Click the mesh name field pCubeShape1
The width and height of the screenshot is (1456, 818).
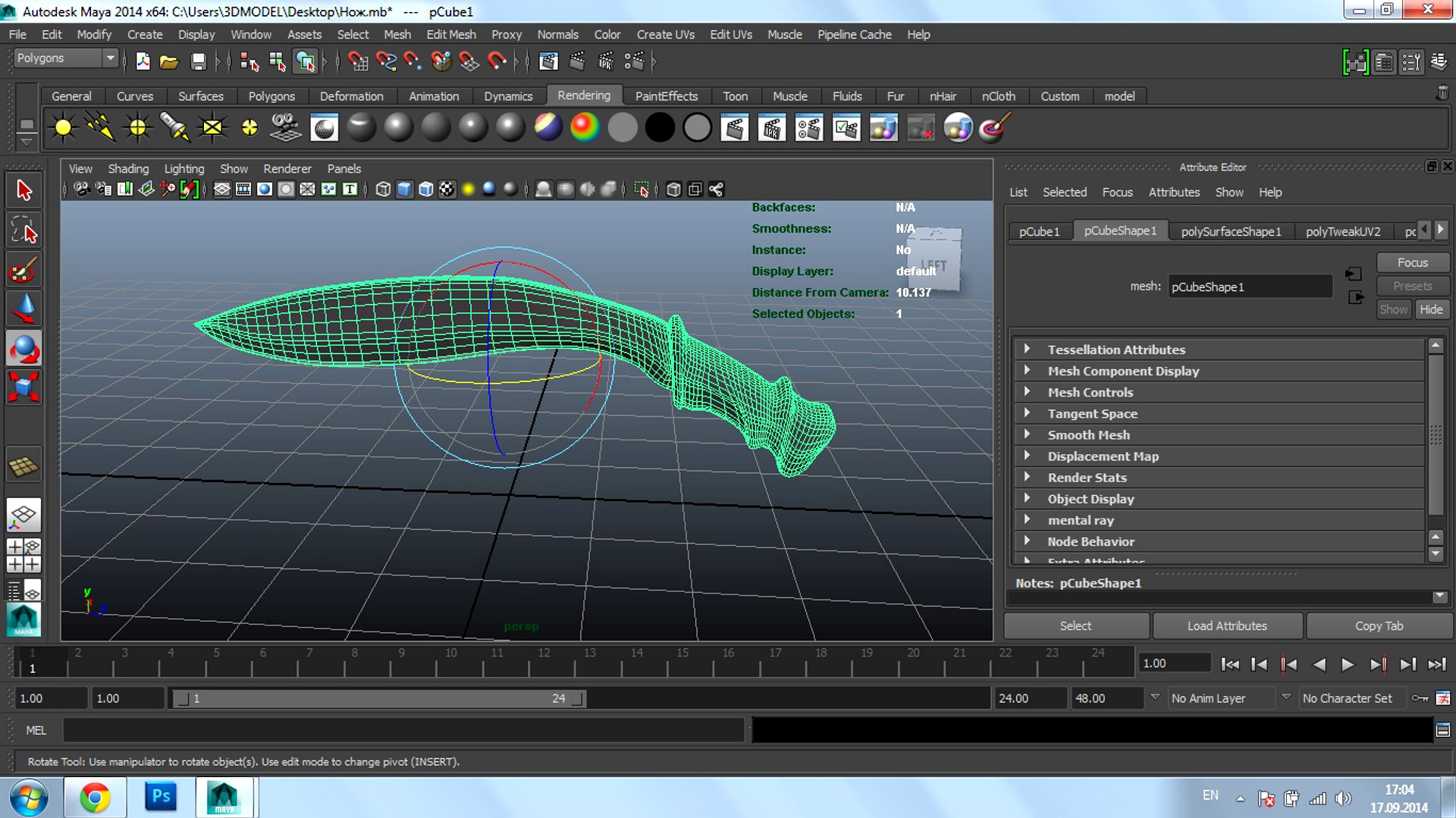1250,287
